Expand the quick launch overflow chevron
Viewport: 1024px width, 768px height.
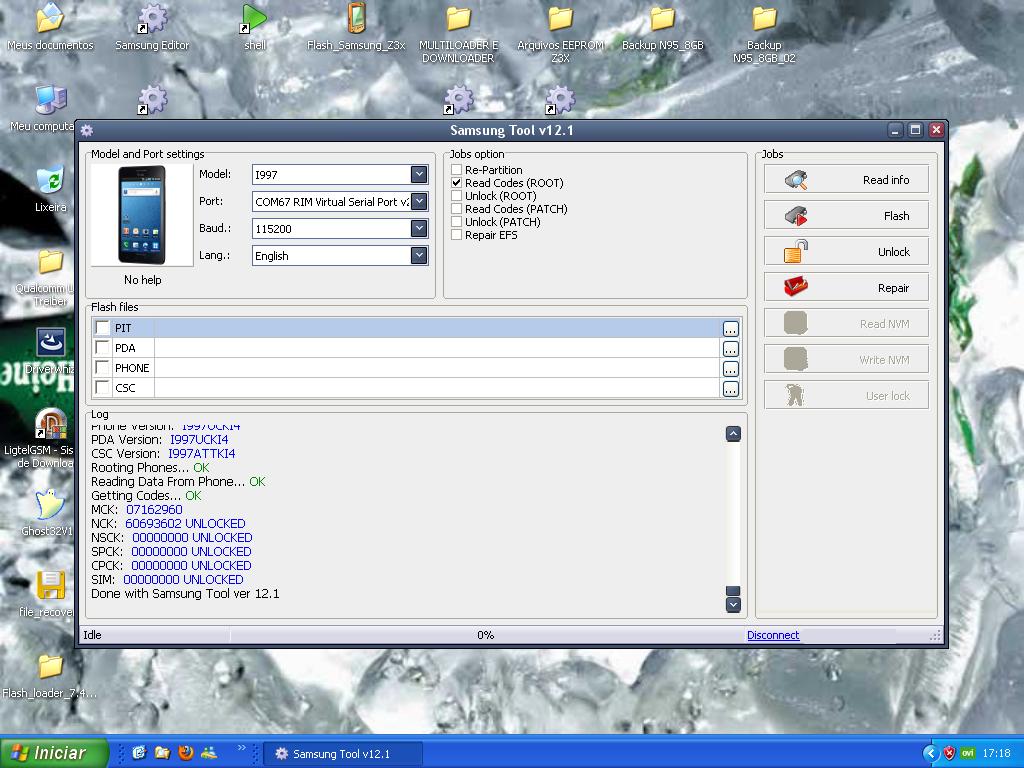click(242, 748)
